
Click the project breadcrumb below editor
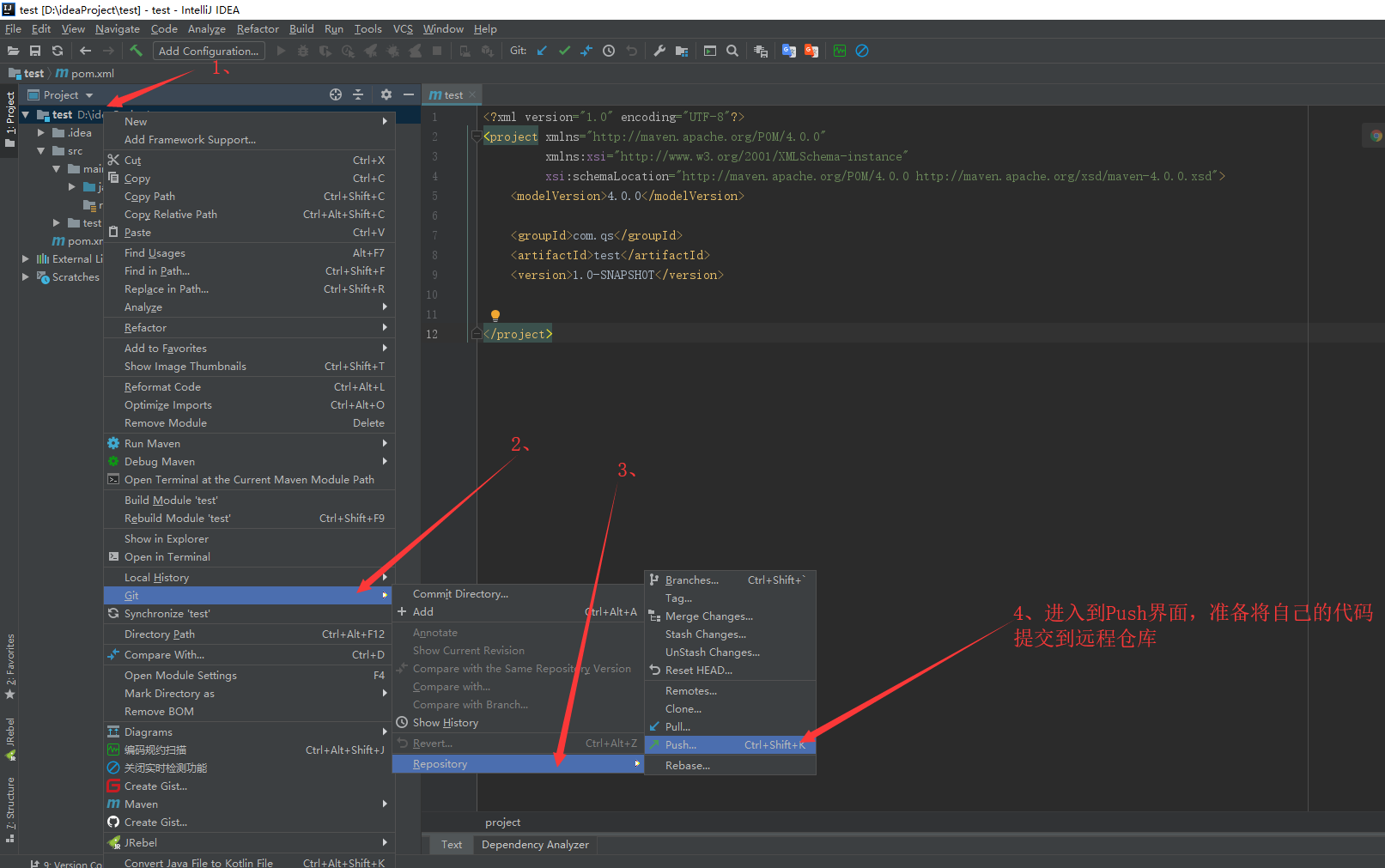[x=503, y=822]
